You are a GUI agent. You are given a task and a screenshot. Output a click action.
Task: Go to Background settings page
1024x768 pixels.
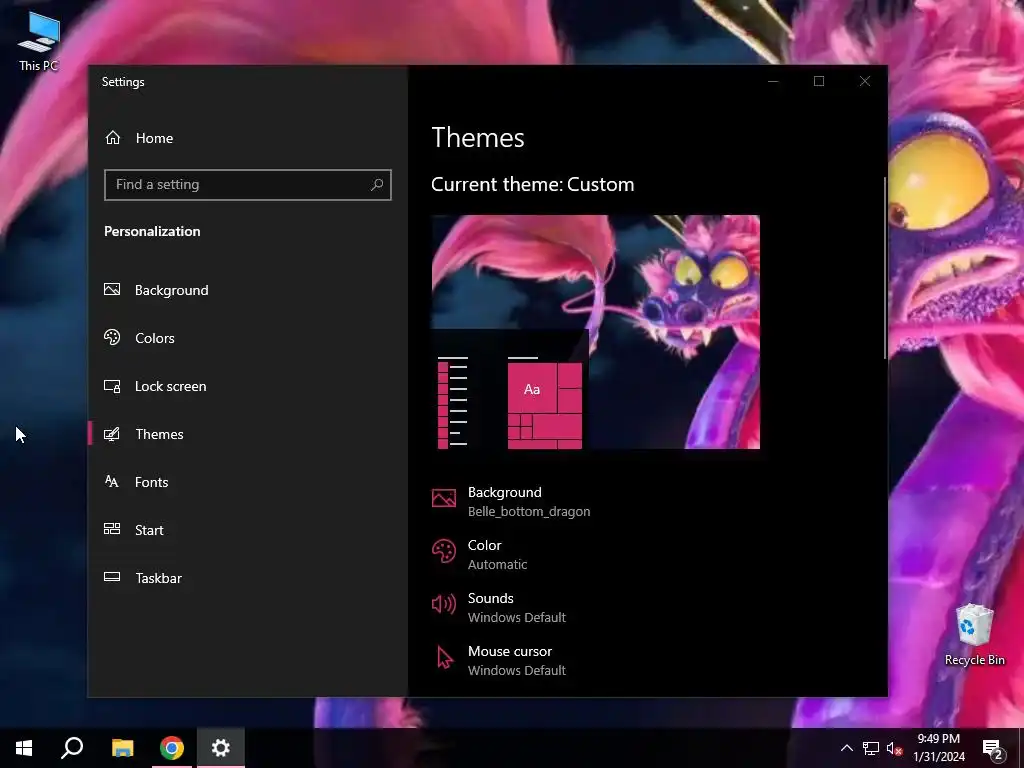[x=248, y=290]
